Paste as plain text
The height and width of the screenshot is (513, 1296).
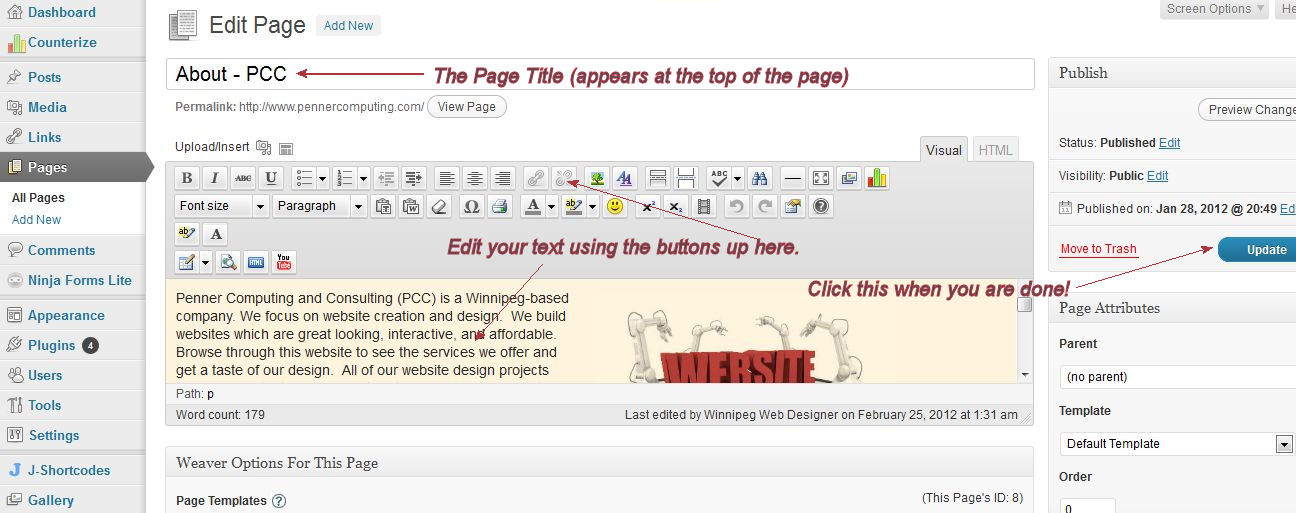(x=382, y=206)
